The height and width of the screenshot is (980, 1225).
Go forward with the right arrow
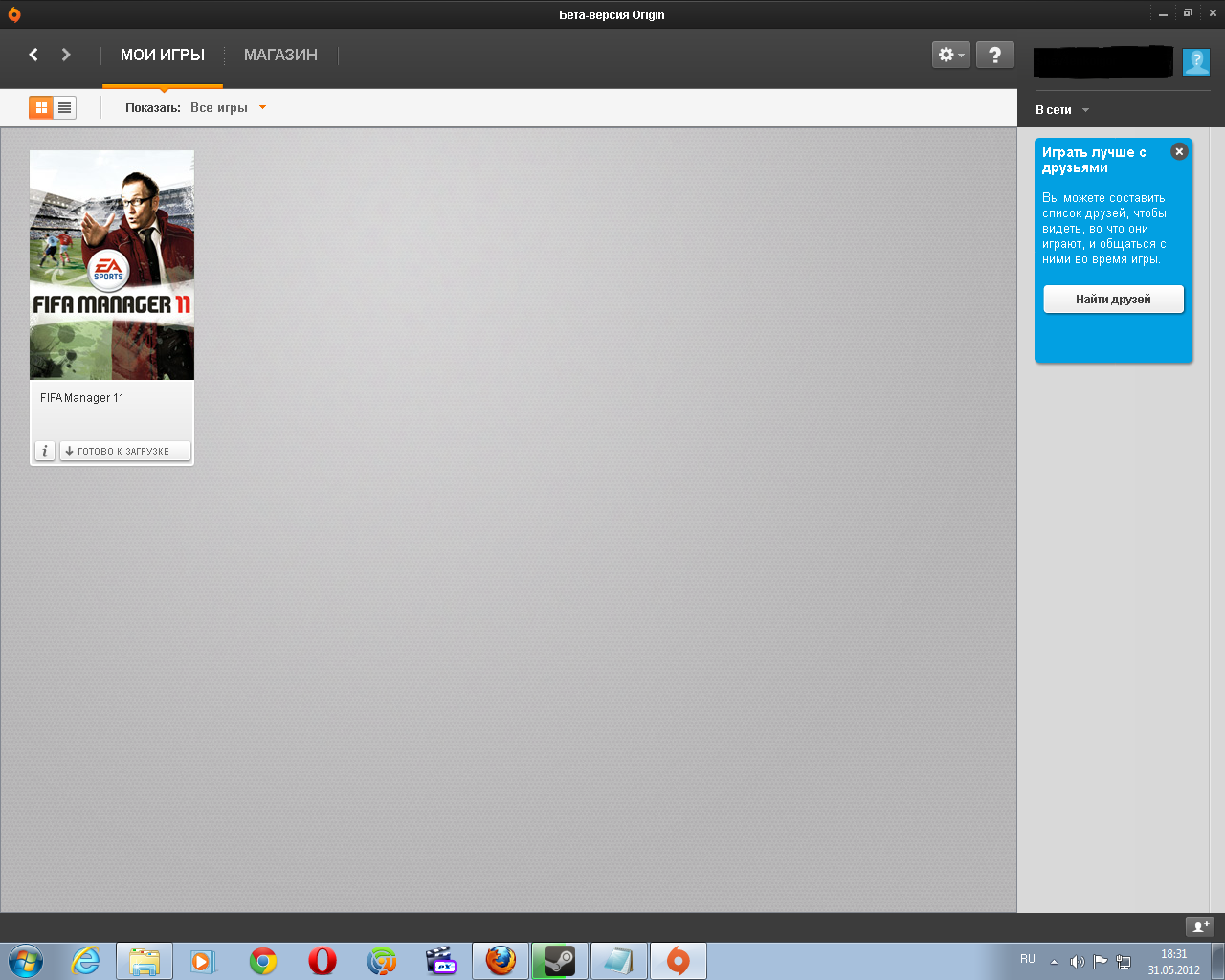66,55
